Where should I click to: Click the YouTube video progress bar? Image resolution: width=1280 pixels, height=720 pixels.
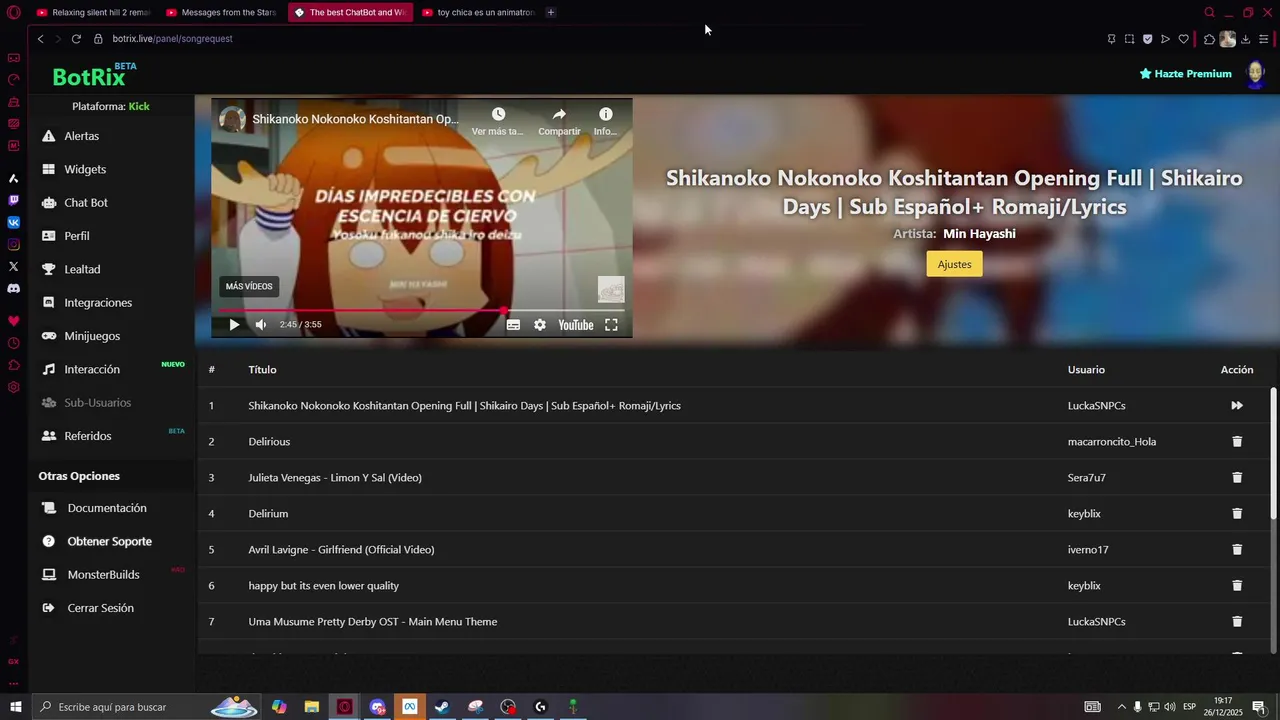coord(421,311)
